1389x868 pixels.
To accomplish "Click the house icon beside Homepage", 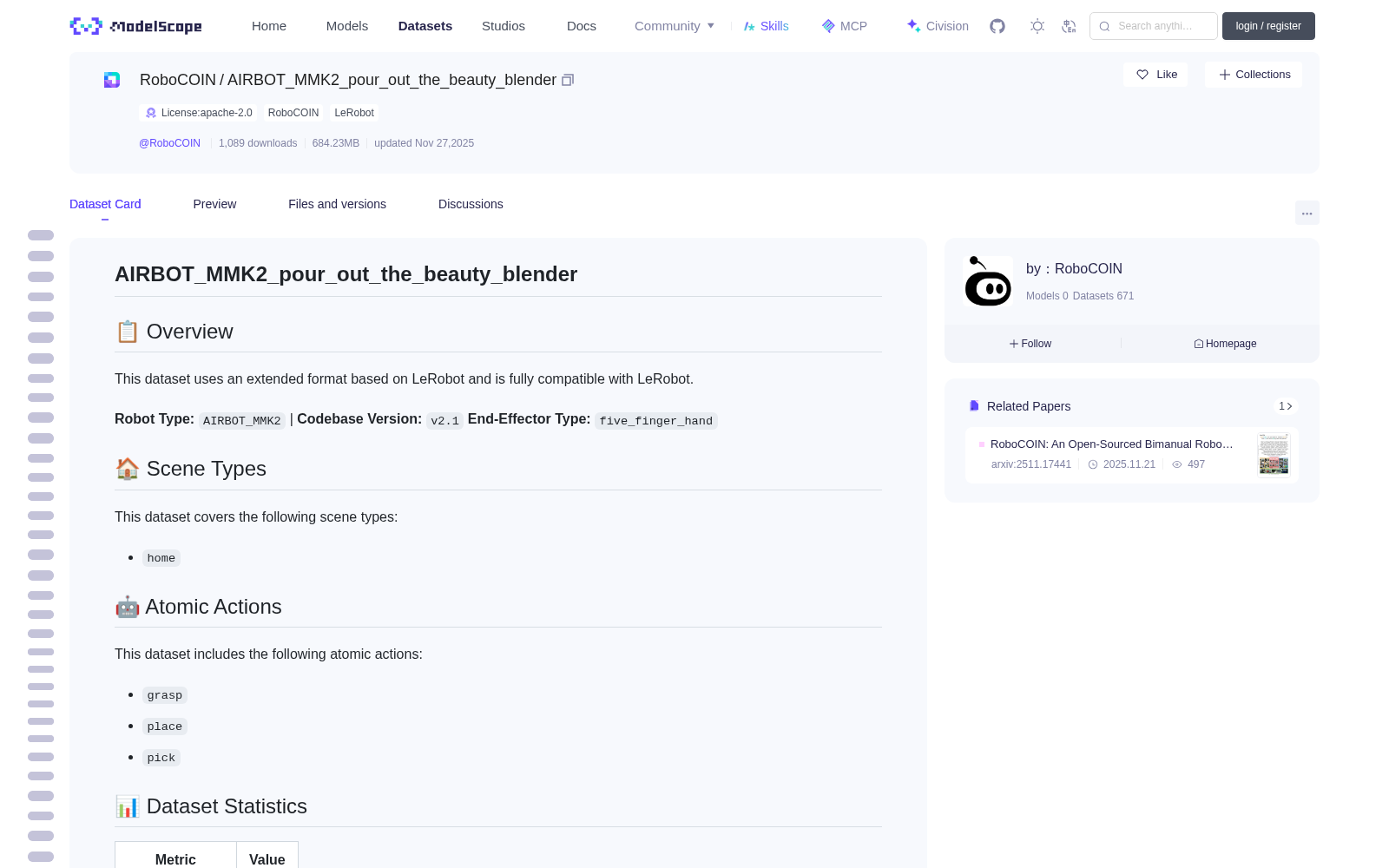I will pyautogui.click(x=1199, y=344).
